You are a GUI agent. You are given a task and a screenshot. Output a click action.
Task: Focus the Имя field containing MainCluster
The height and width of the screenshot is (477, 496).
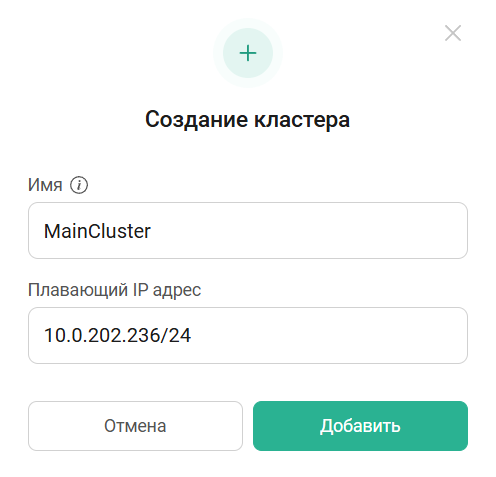tap(248, 230)
